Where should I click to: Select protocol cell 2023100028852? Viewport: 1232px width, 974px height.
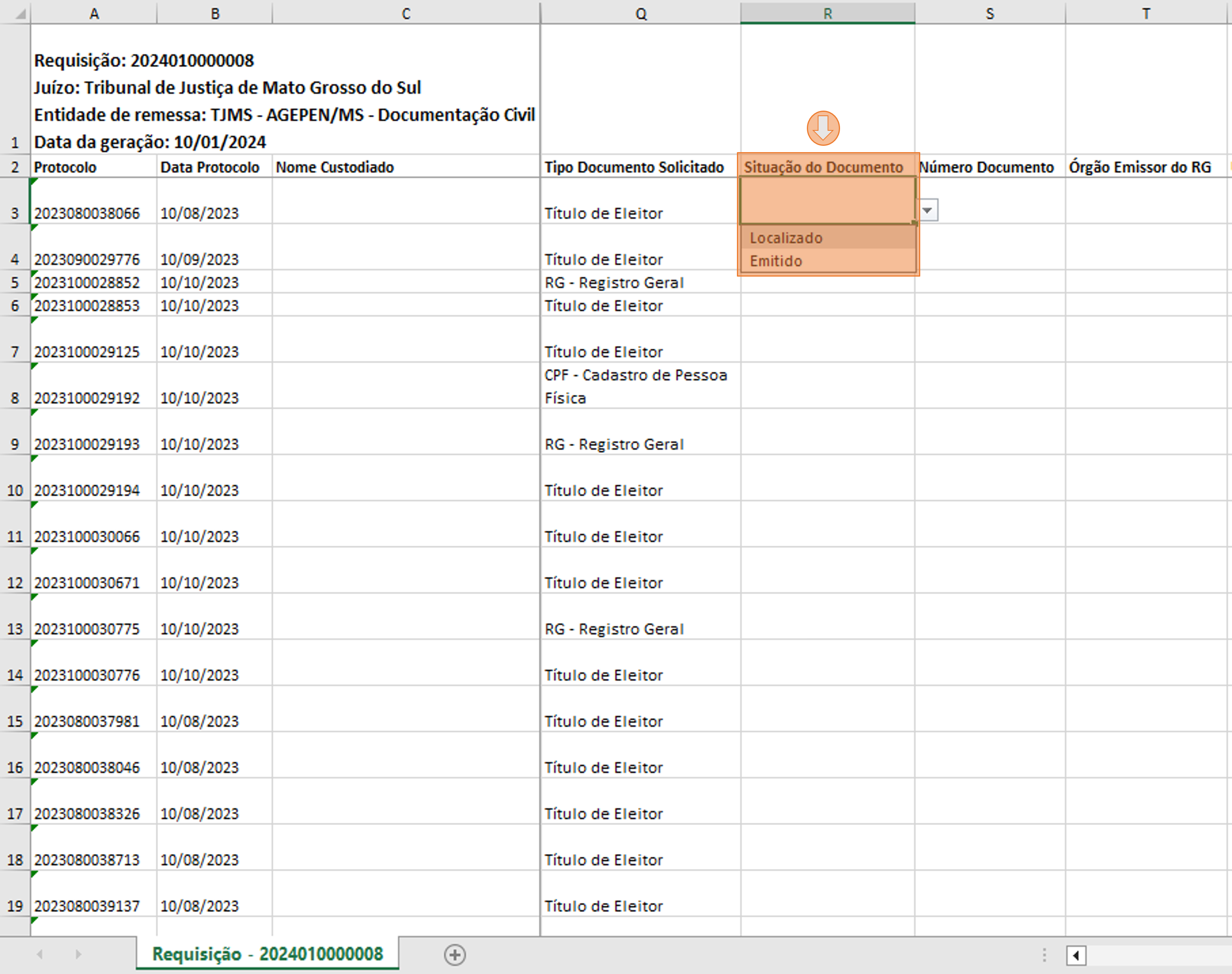(x=94, y=282)
